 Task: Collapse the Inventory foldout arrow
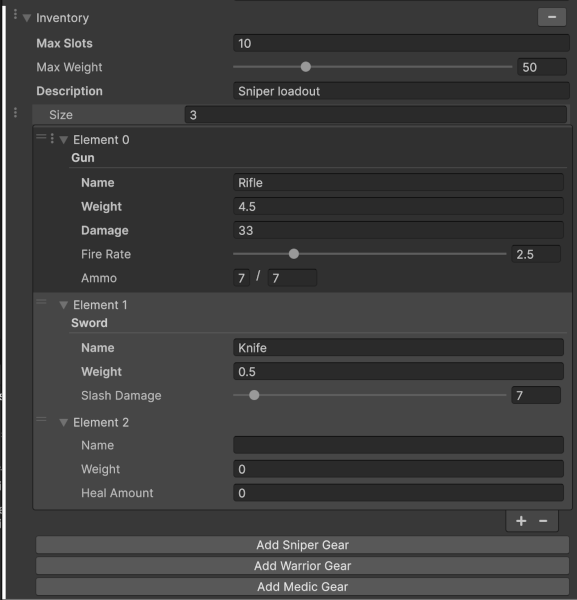point(26,18)
